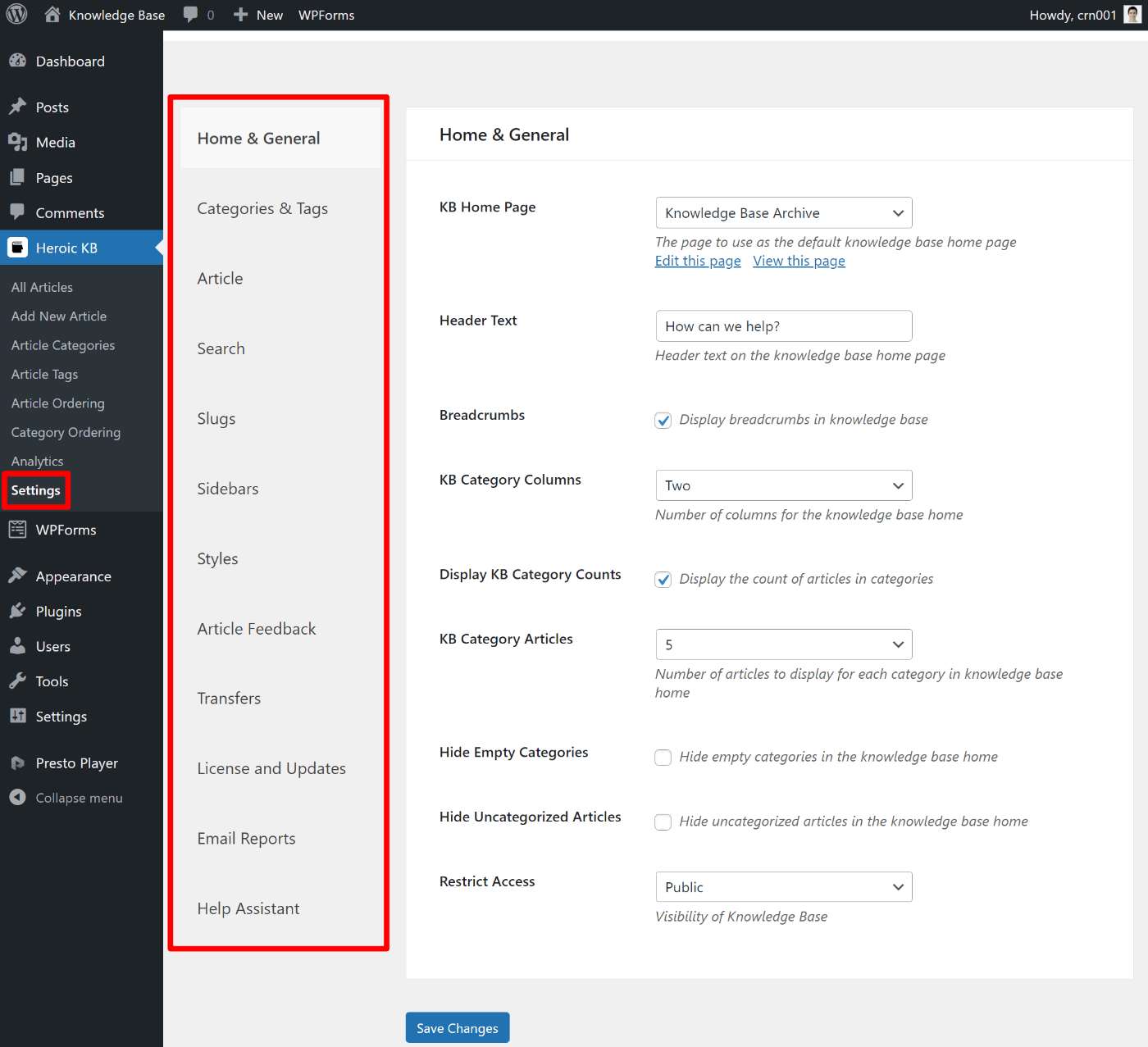The height and width of the screenshot is (1047, 1148).
Task: Click the WordPress logo icon
Action: (x=16, y=15)
